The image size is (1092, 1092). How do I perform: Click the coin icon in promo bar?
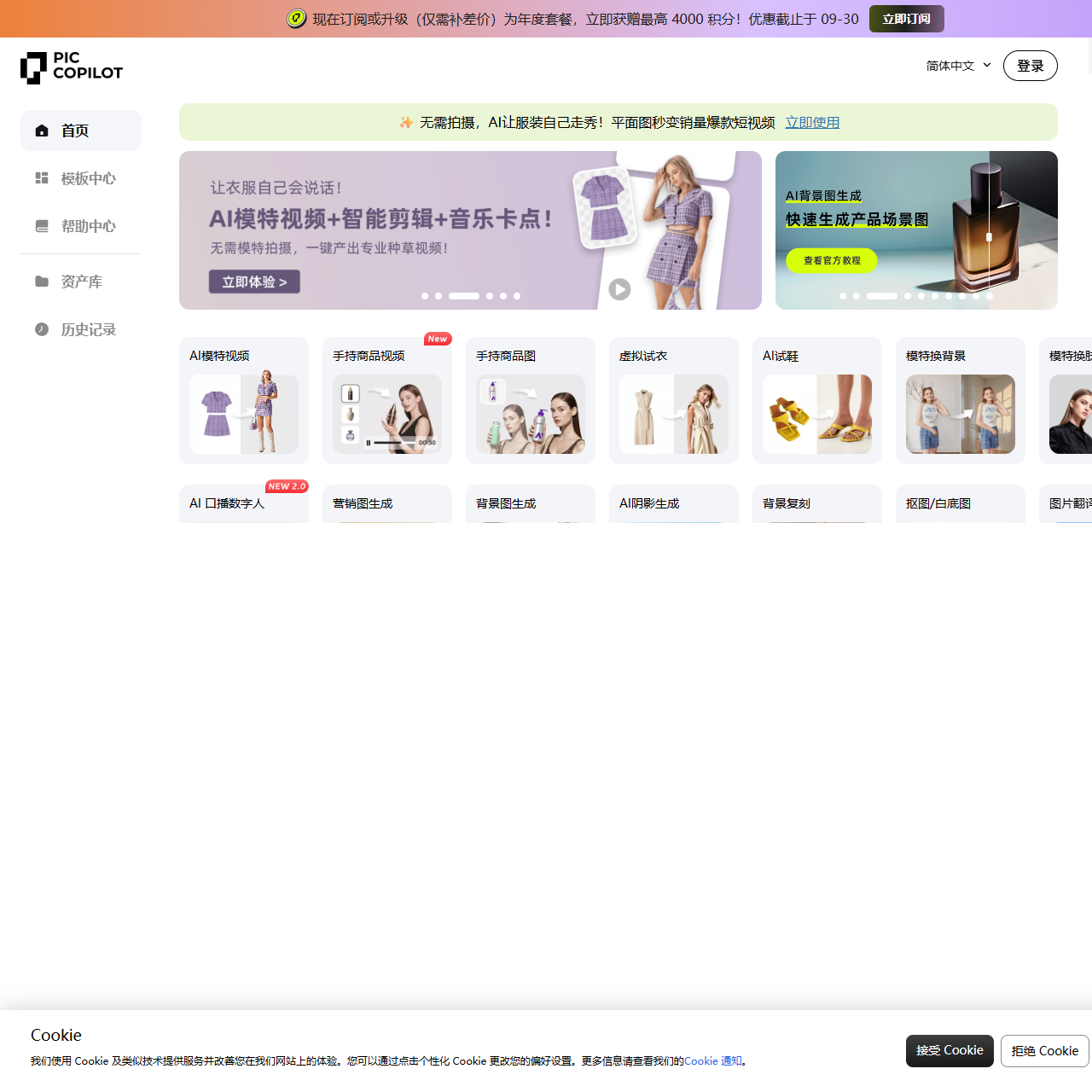pyautogui.click(x=296, y=19)
